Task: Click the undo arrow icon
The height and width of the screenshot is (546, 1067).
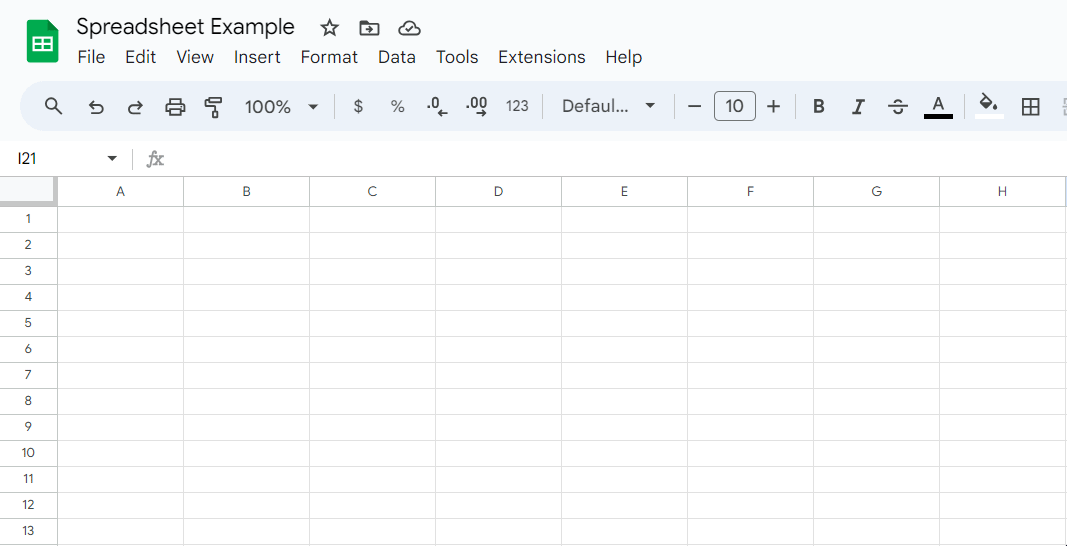Action: point(96,107)
